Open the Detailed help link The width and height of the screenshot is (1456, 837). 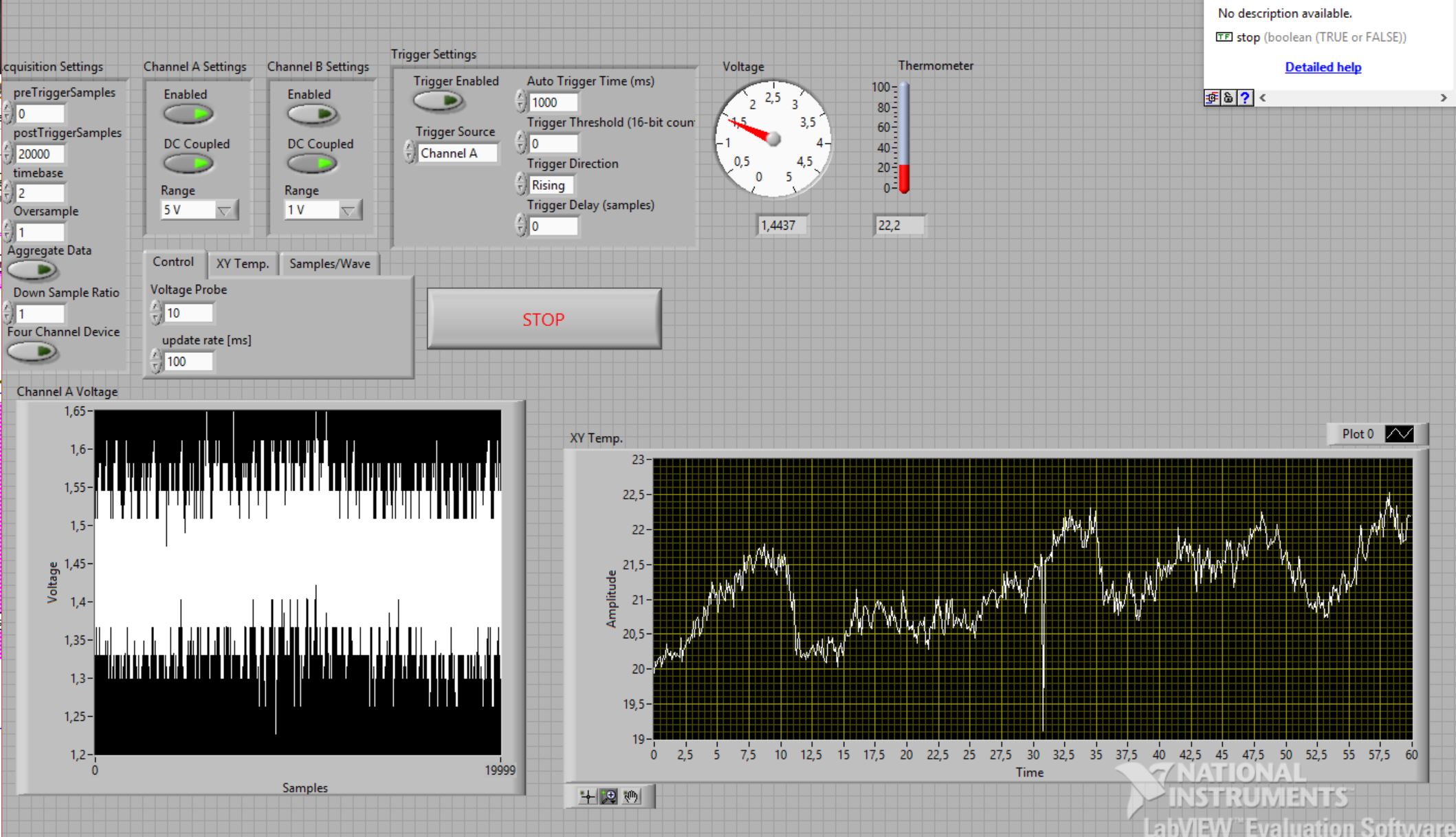click(x=1323, y=67)
